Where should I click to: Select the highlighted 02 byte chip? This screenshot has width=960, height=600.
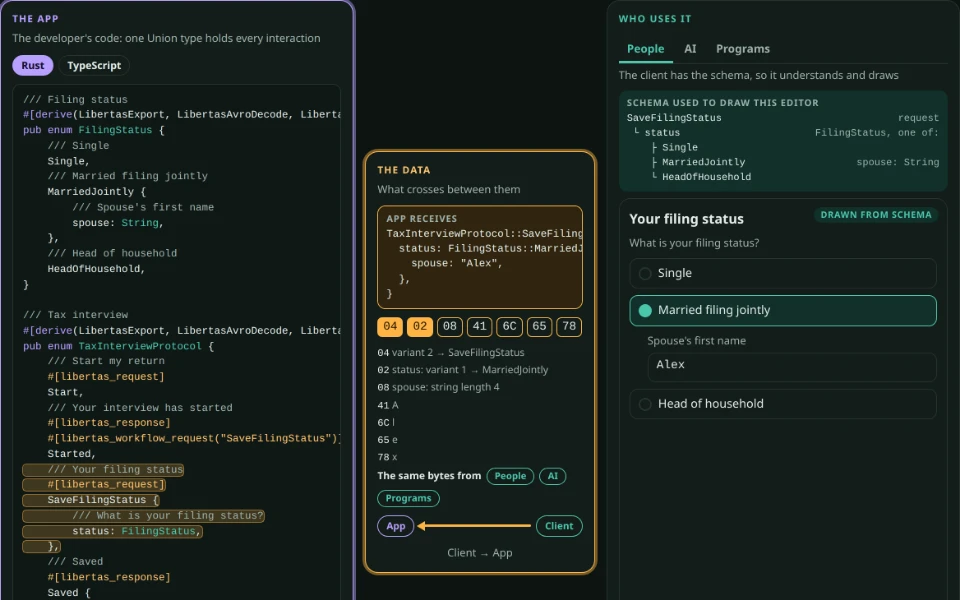tap(420, 326)
